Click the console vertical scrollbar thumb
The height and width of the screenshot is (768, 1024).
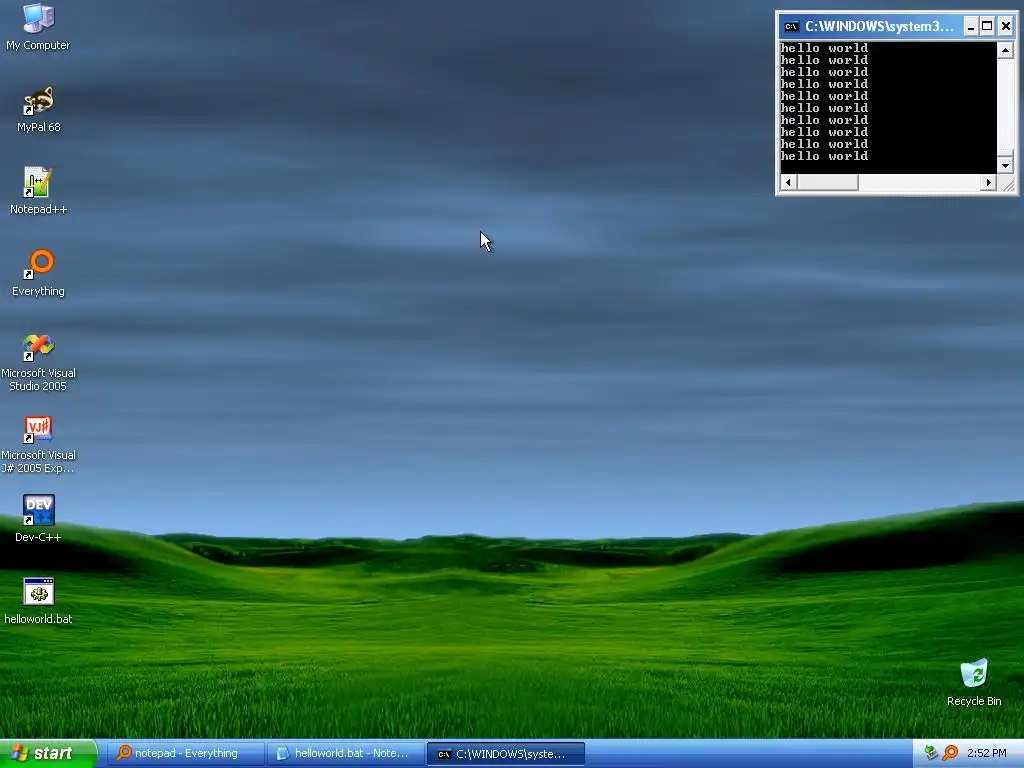pyautogui.click(x=1005, y=153)
